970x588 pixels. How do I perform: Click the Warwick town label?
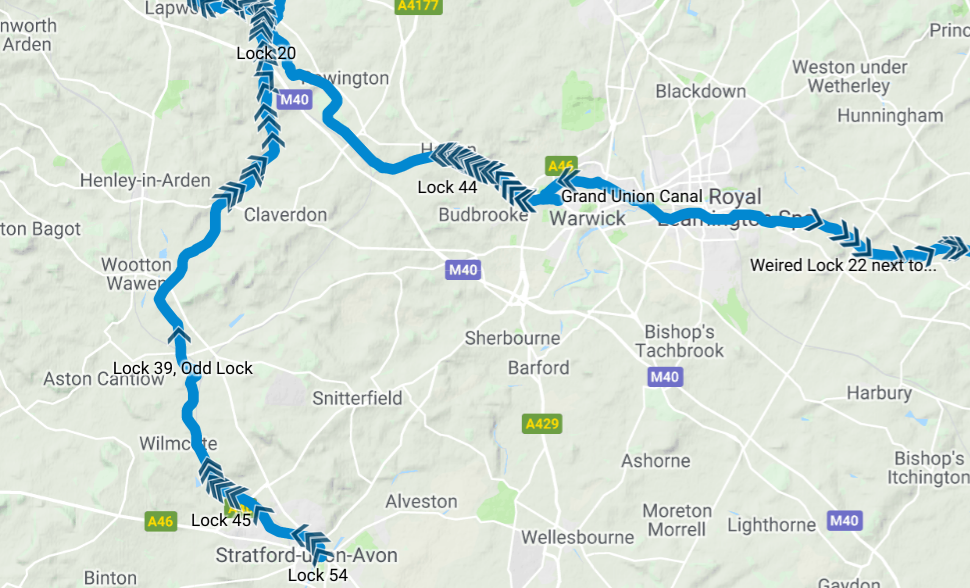588,218
